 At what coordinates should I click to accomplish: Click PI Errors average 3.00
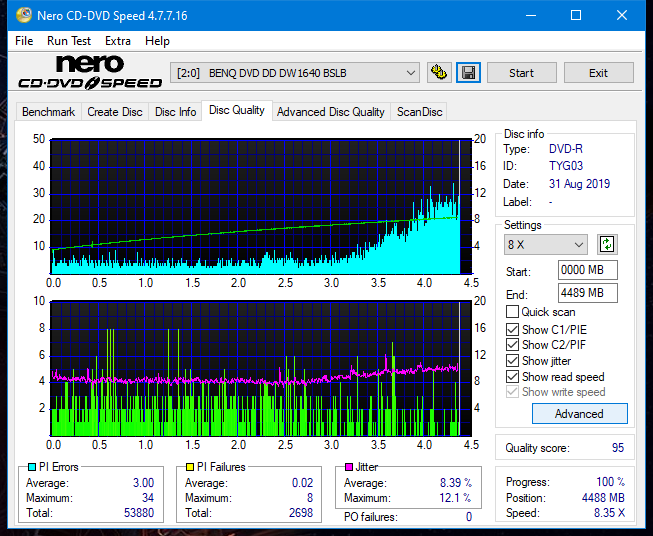pos(143,483)
